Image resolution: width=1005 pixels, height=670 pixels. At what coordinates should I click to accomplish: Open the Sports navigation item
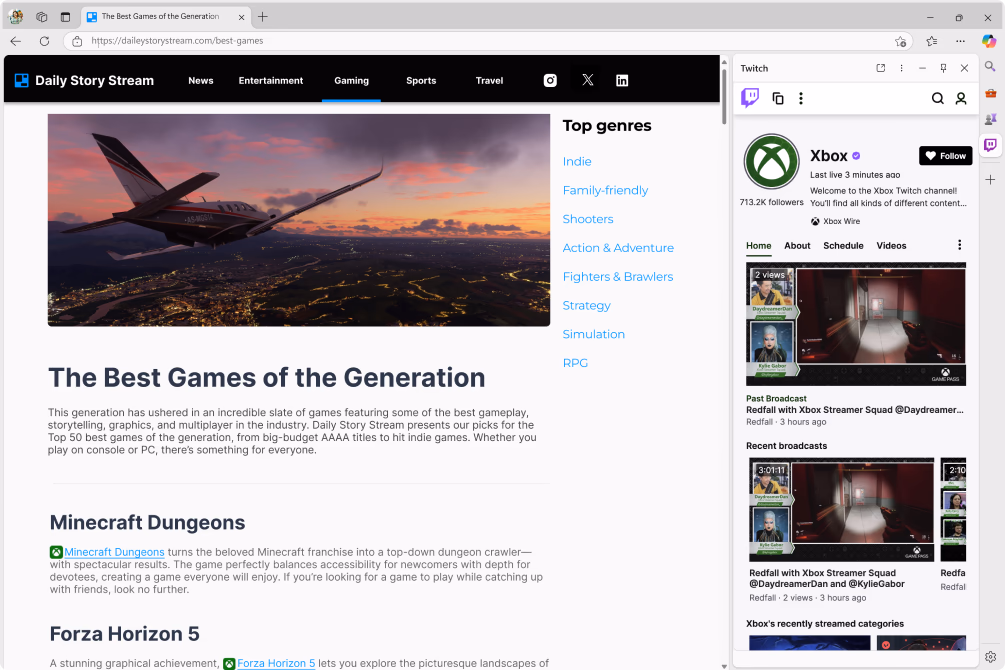421,80
